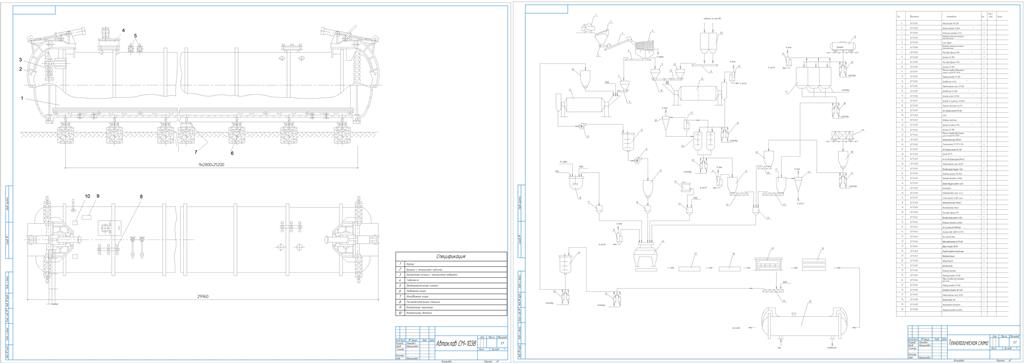Screen dimensions: 1024x363
Task: Click the Спецификация table header
Action: click(x=451, y=257)
